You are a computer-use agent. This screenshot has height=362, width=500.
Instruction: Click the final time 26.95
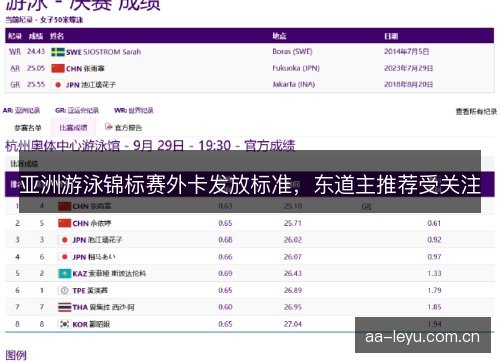click(293, 307)
